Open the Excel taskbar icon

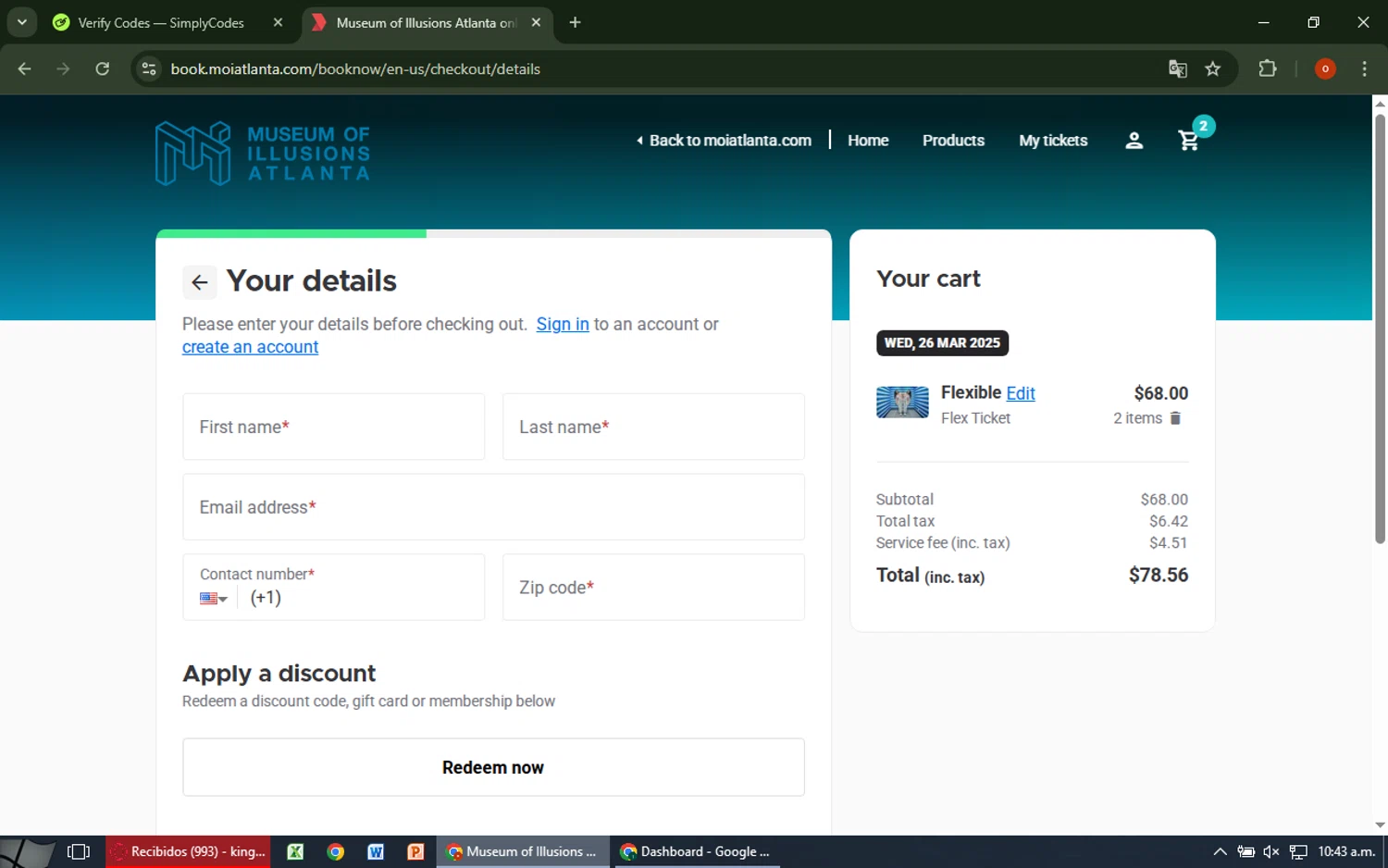tap(295, 851)
